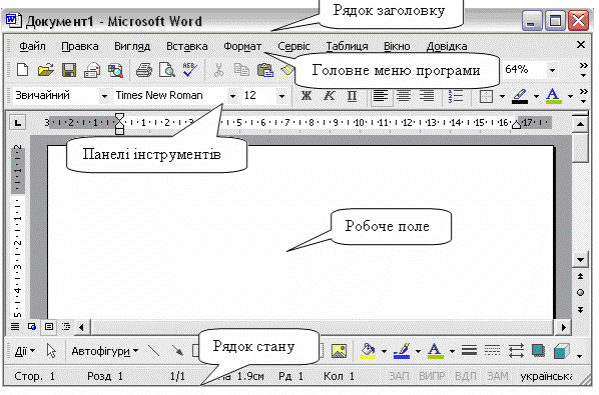Open the Вигляд menu
The width and height of the screenshot is (599, 395).
tap(132, 46)
